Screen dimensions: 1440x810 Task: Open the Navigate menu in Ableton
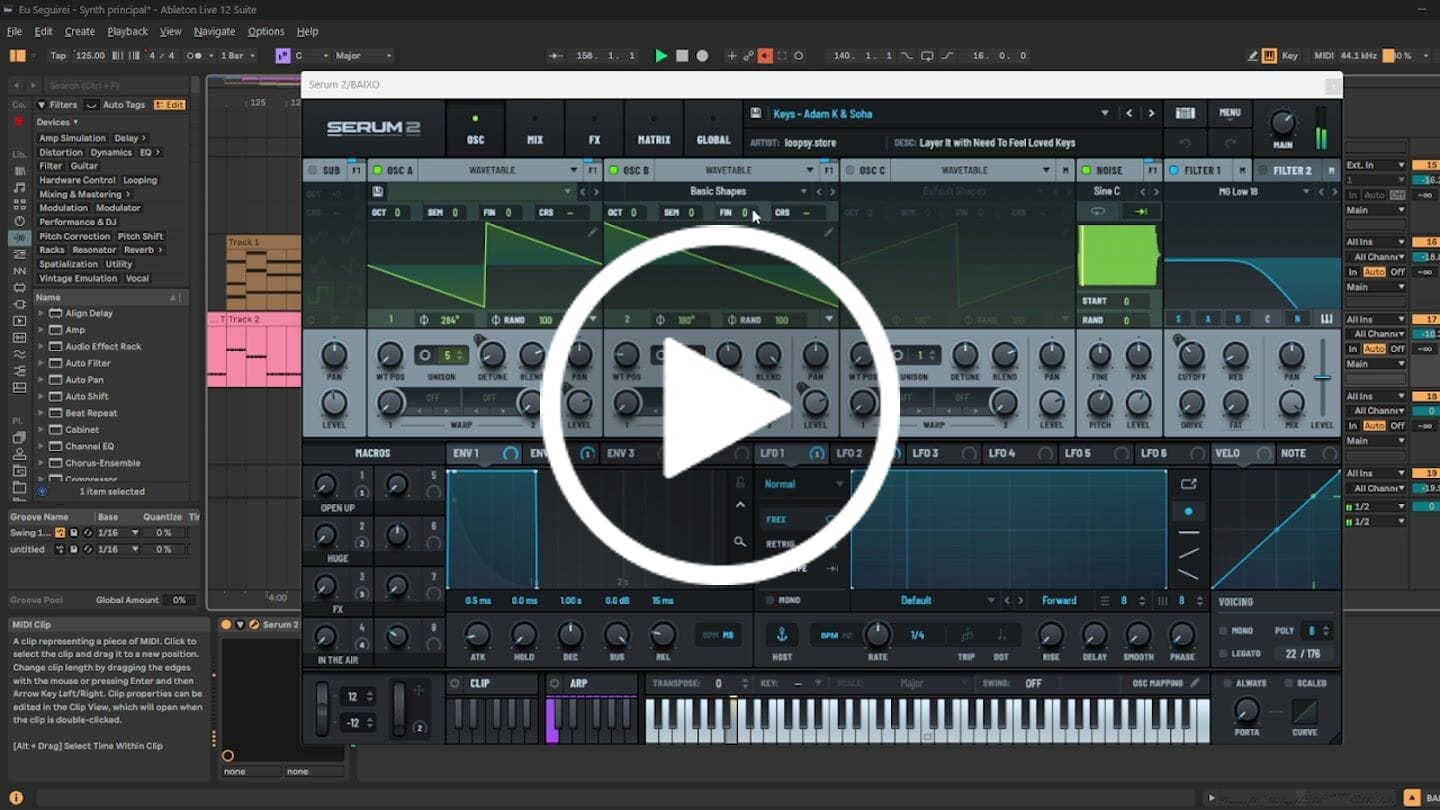tap(214, 32)
